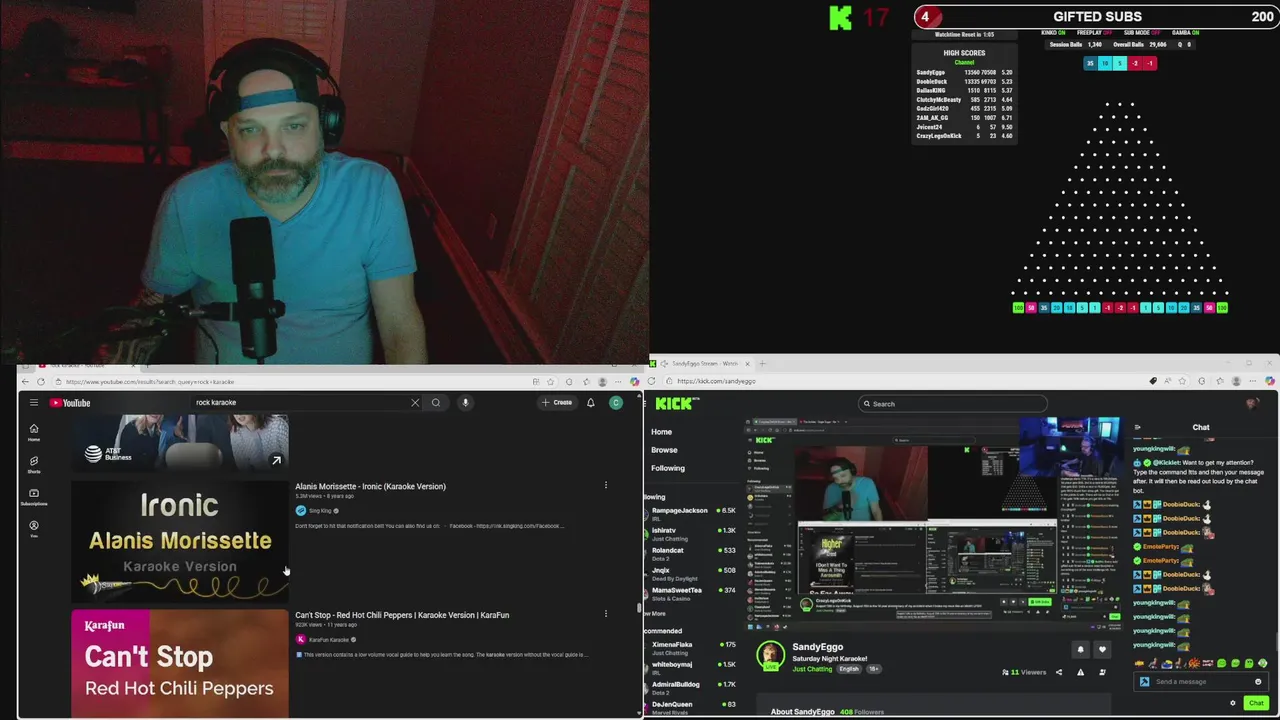Screen dimensions: 1280x720
Task: Open the YouTube hamburger guide menu
Action: tap(33, 403)
